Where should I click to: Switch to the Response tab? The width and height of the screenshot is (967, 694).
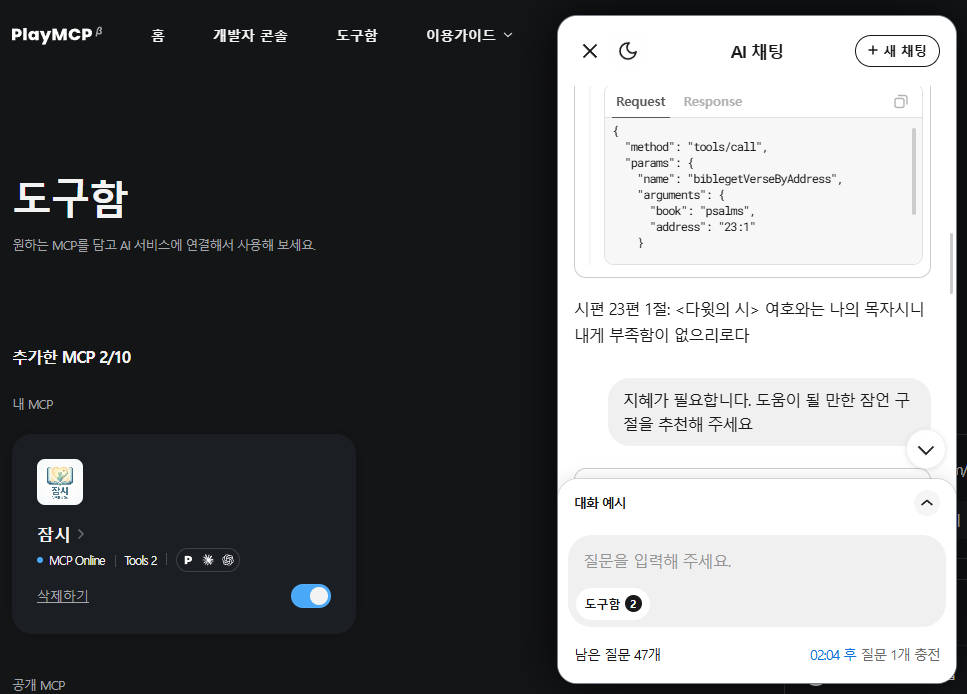coord(712,102)
